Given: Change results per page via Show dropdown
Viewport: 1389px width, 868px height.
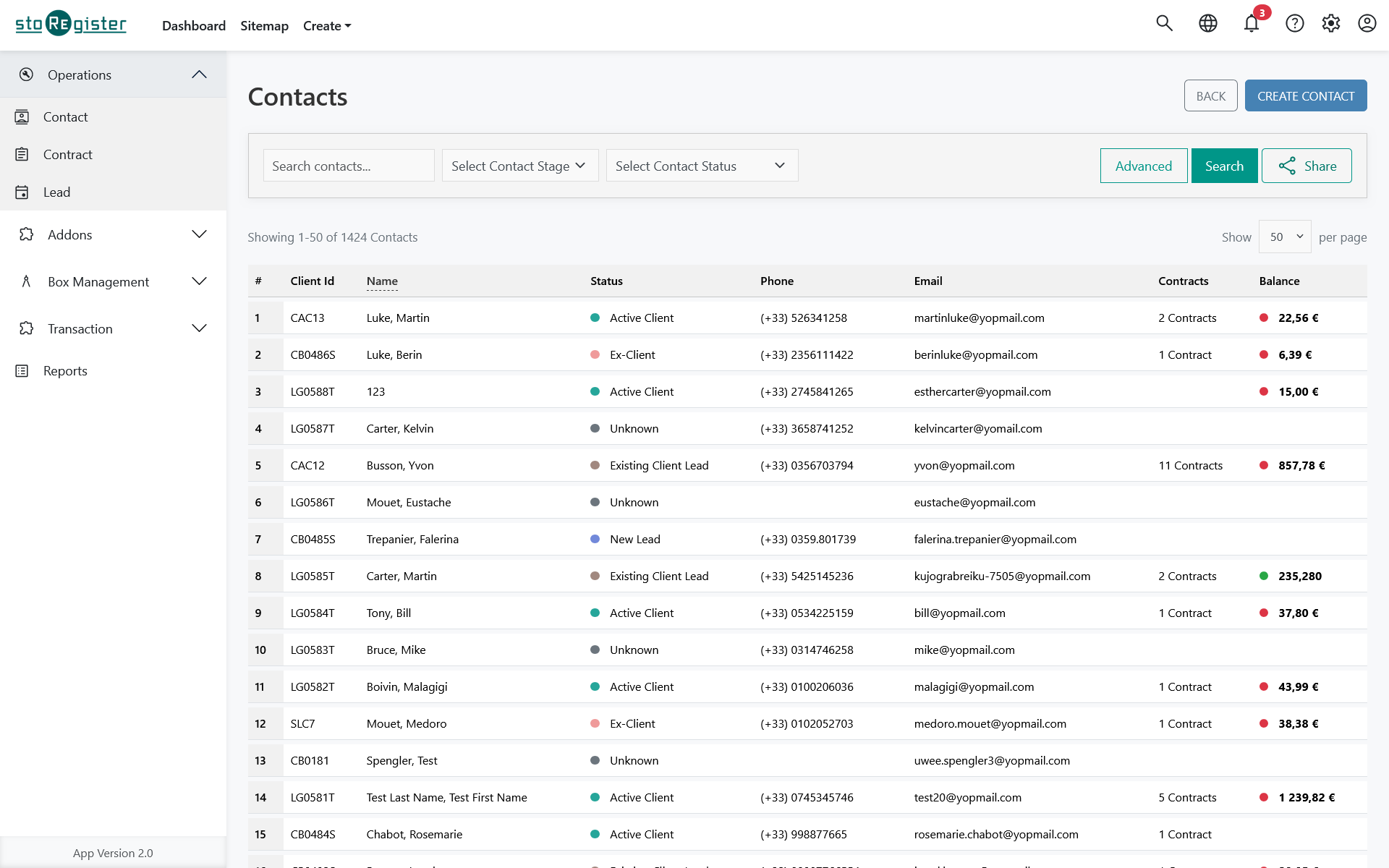Looking at the screenshot, I should click(x=1284, y=237).
